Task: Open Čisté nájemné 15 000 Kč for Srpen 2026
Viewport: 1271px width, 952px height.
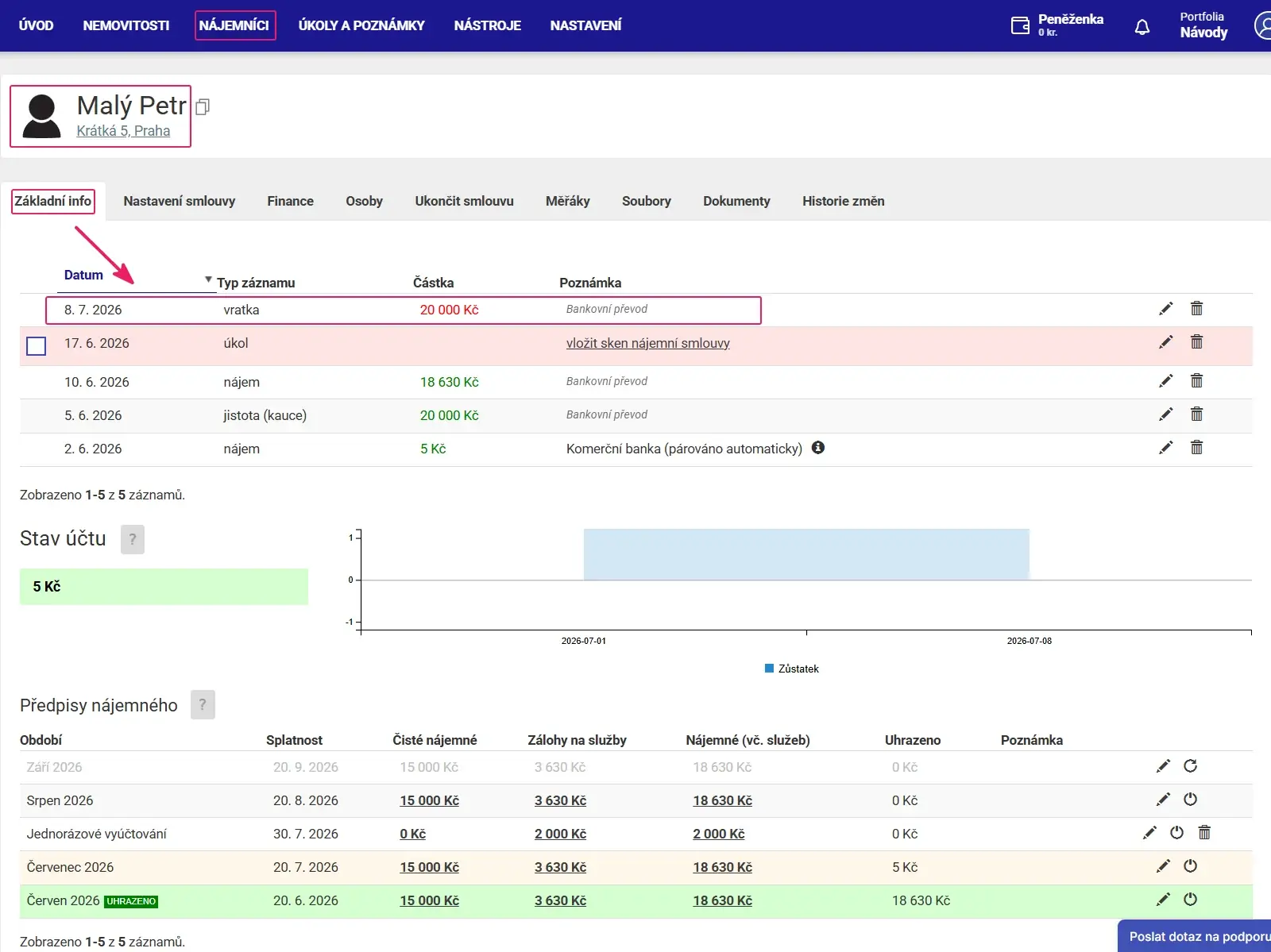Action: (430, 800)
